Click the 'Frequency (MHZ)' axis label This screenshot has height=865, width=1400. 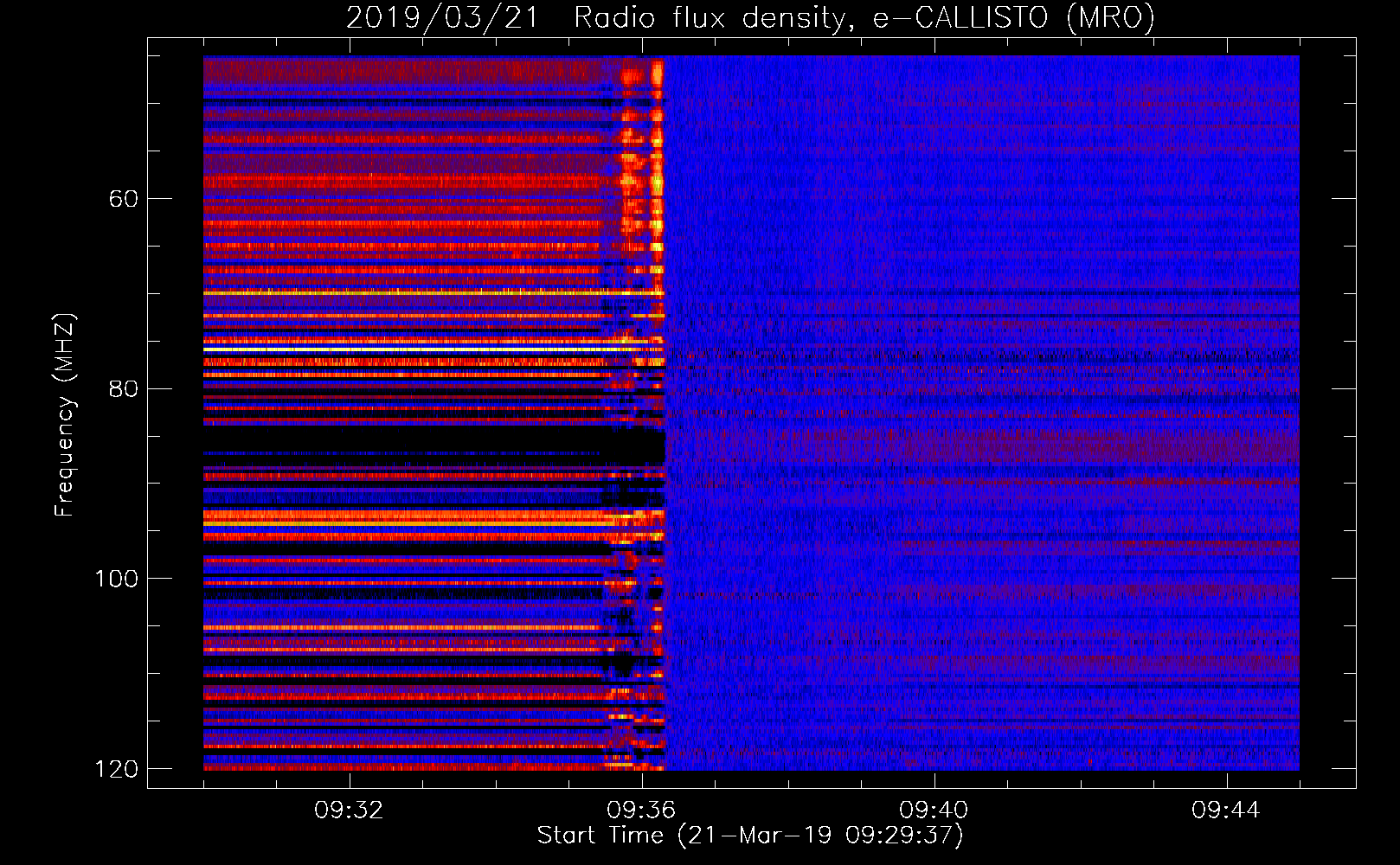pyautogui.click(x=64, y=414)
